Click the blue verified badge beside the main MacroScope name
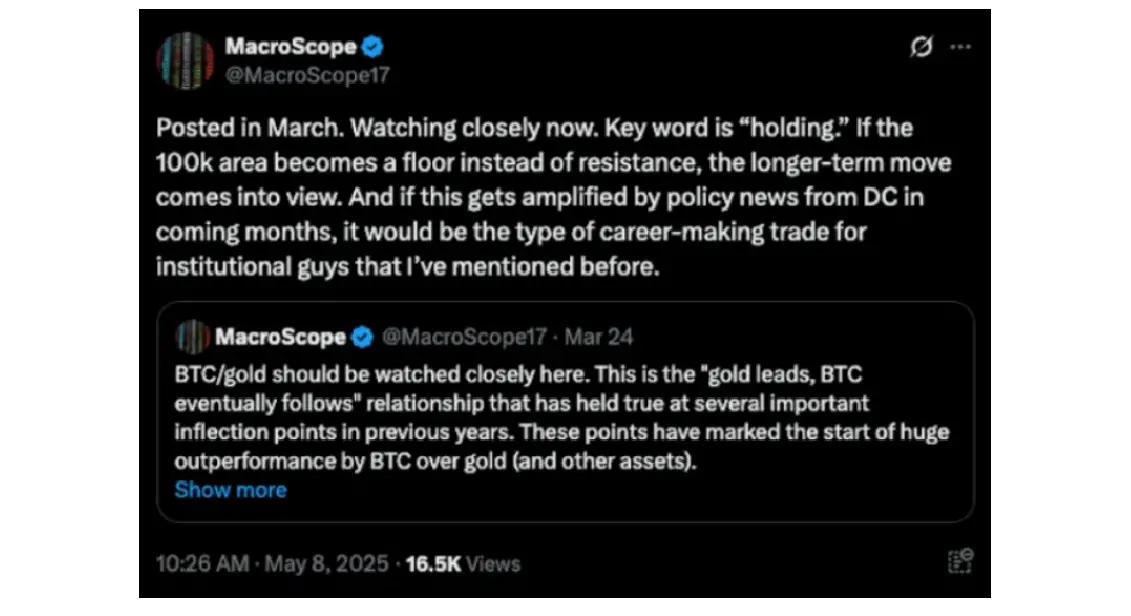Screen dimensions: 1131x616 373,47
